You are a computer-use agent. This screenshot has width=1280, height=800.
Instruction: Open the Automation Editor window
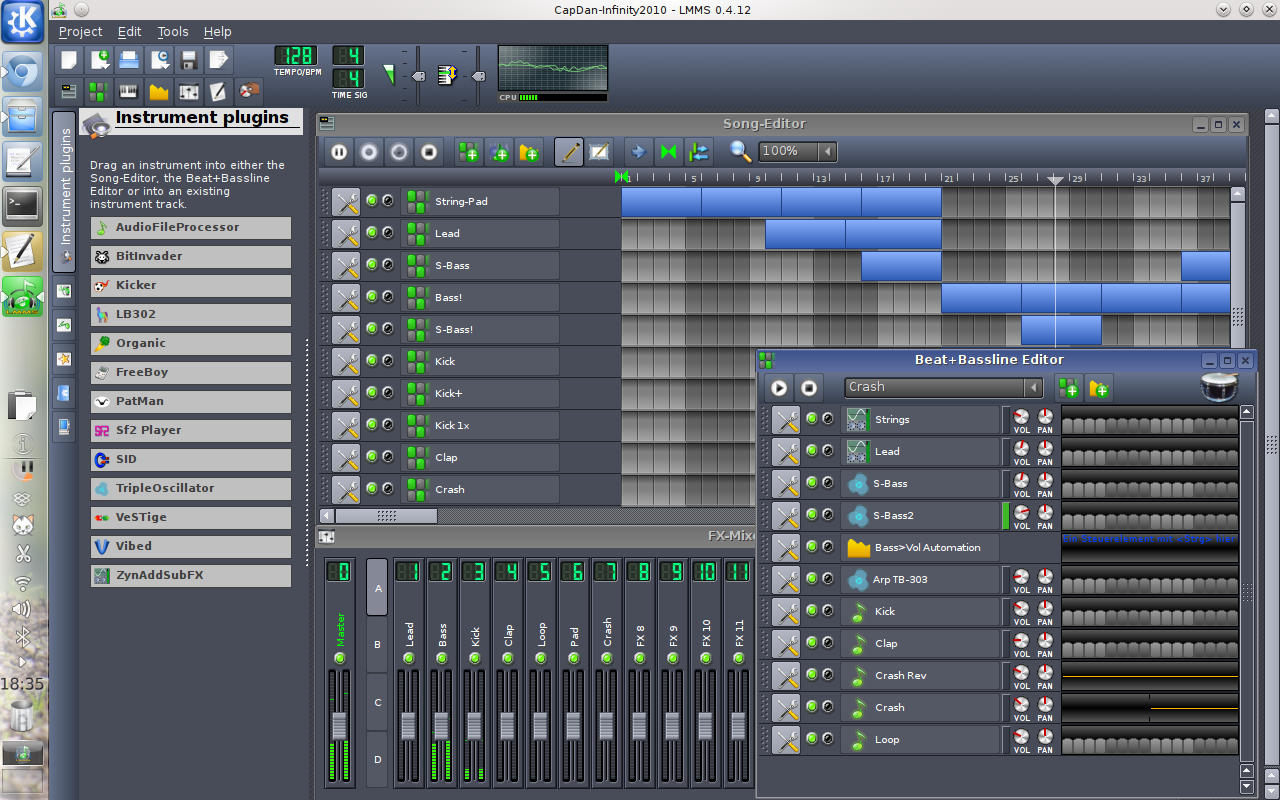(x=158, y=92)
